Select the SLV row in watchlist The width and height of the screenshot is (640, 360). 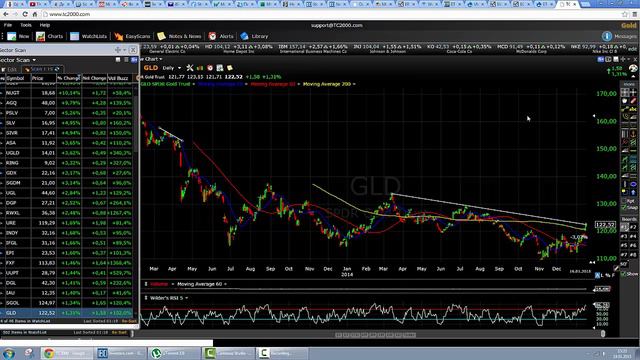pyautogui.click(x=67, y=123)
